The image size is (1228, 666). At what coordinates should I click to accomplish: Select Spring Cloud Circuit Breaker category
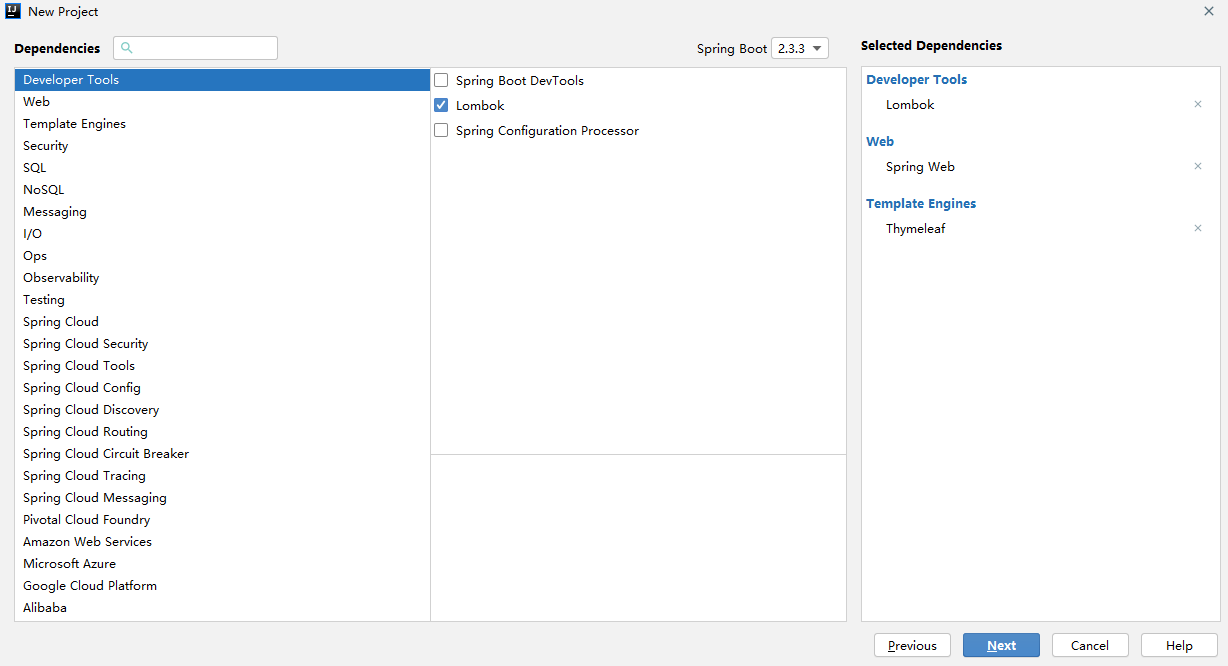point(222,454)
